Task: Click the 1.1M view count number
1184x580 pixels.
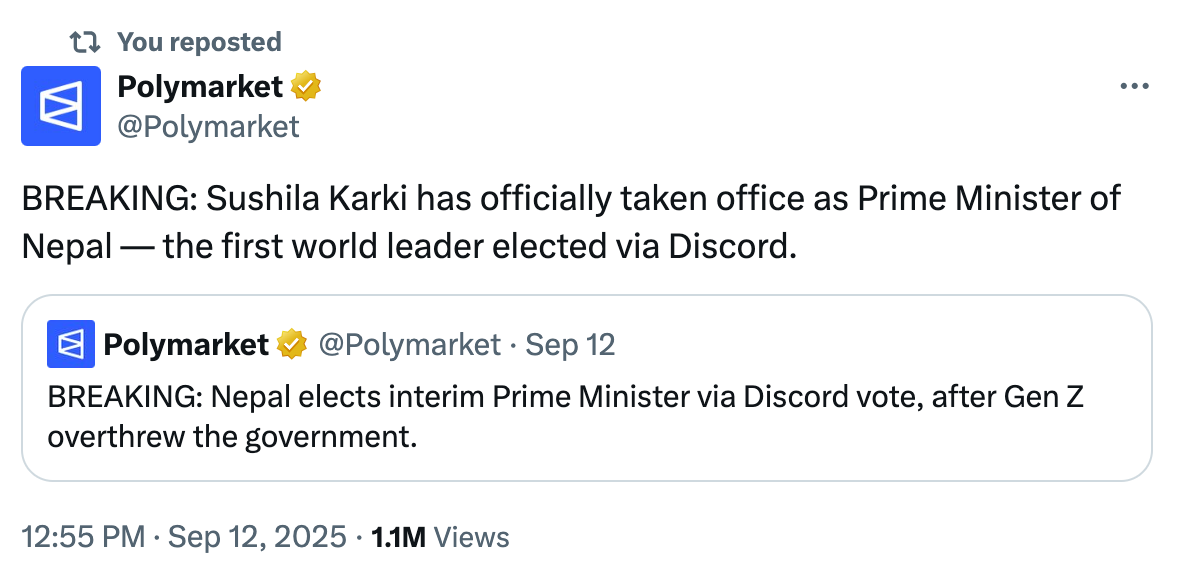Action: pos(398,537)
